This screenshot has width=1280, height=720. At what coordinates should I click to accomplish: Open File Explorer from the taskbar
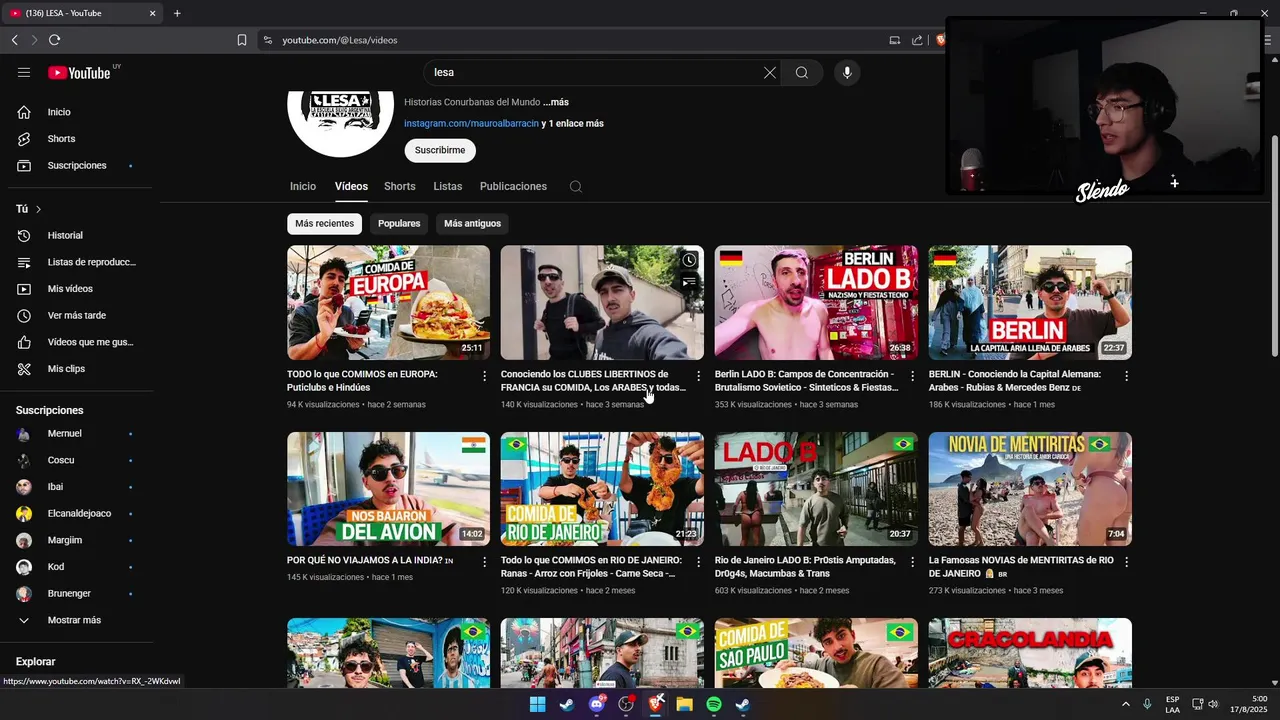point(685,704)
